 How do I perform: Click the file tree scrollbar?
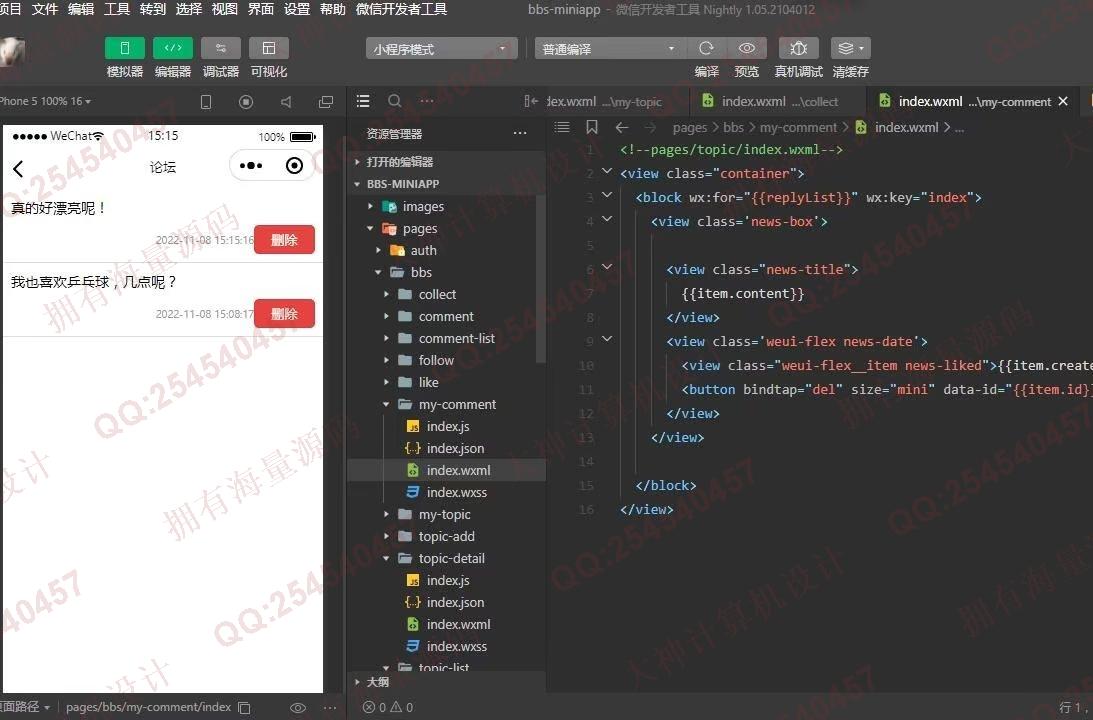(540, 279)
